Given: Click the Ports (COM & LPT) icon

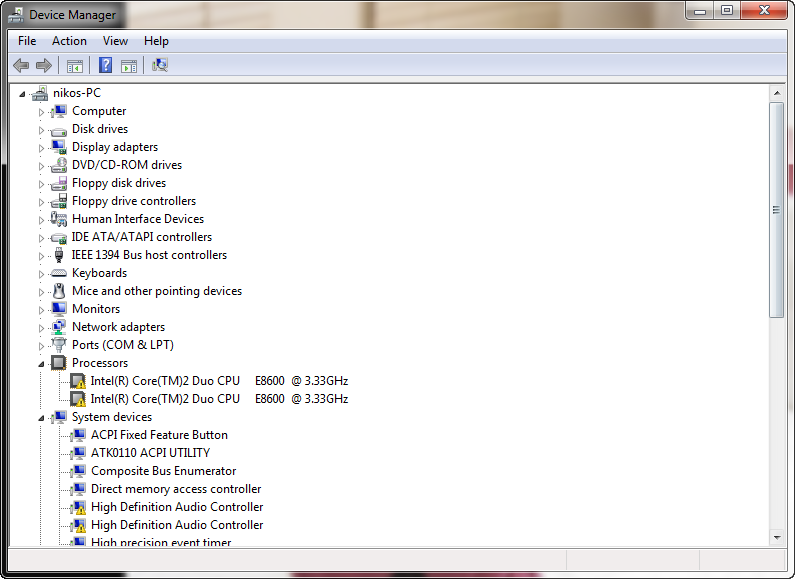Looking at the screenshot, I should [59, 345].
